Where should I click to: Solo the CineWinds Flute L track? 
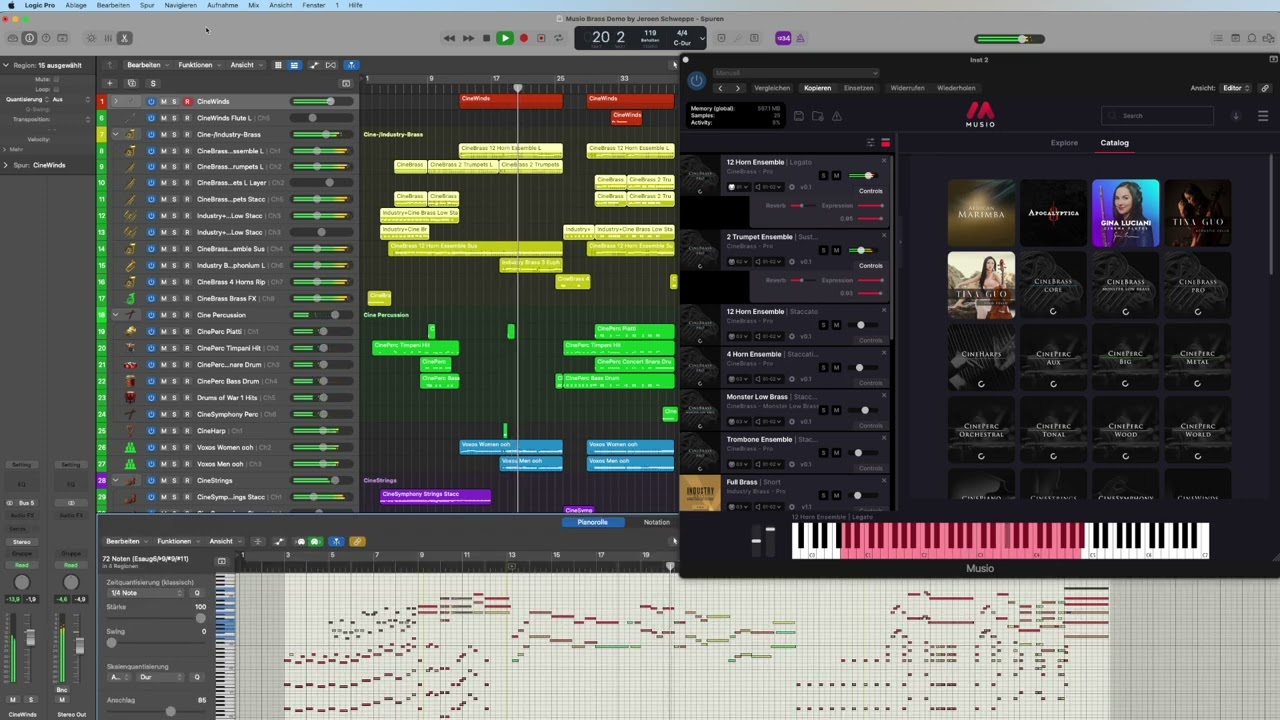pyautogui.click(x=174, y=118)
